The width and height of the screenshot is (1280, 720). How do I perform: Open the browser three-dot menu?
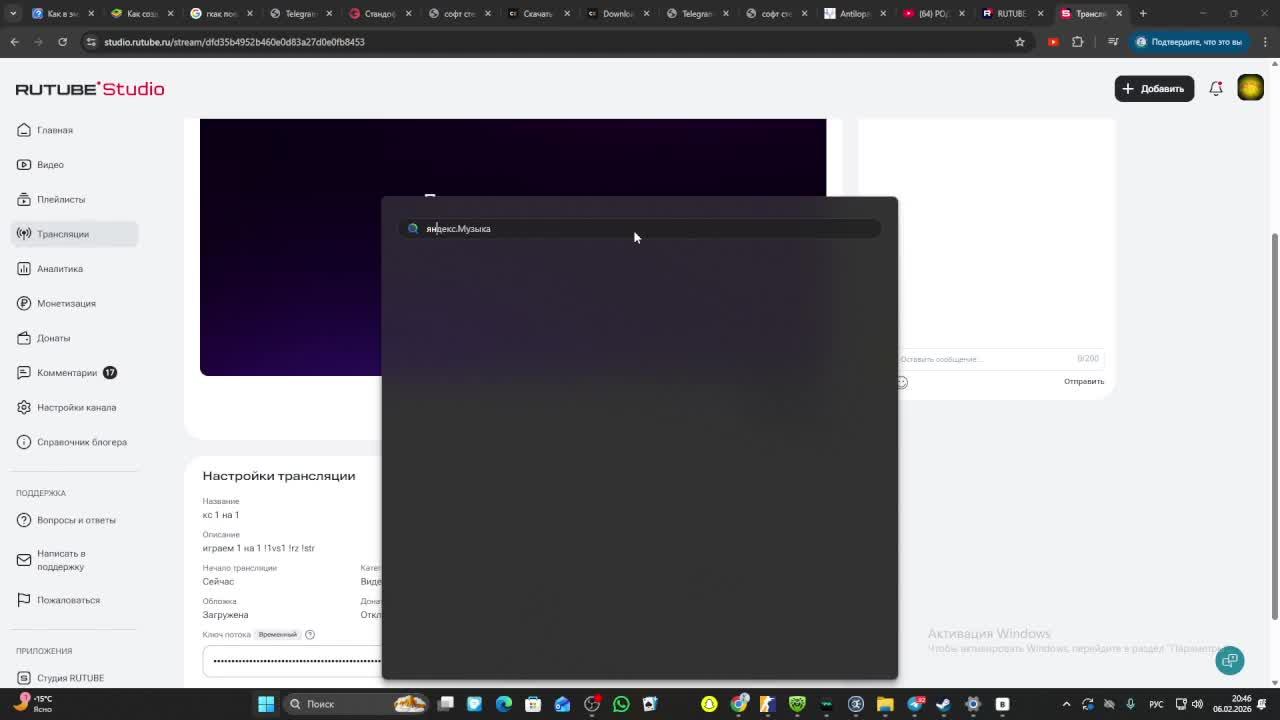pyautogui.click(x=1265, y=42)
